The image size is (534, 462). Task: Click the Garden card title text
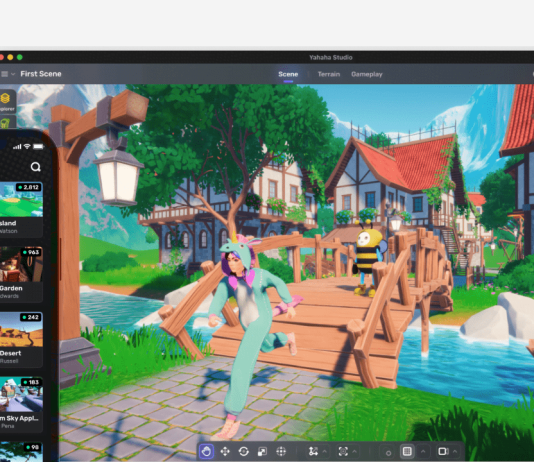(11, 288)
